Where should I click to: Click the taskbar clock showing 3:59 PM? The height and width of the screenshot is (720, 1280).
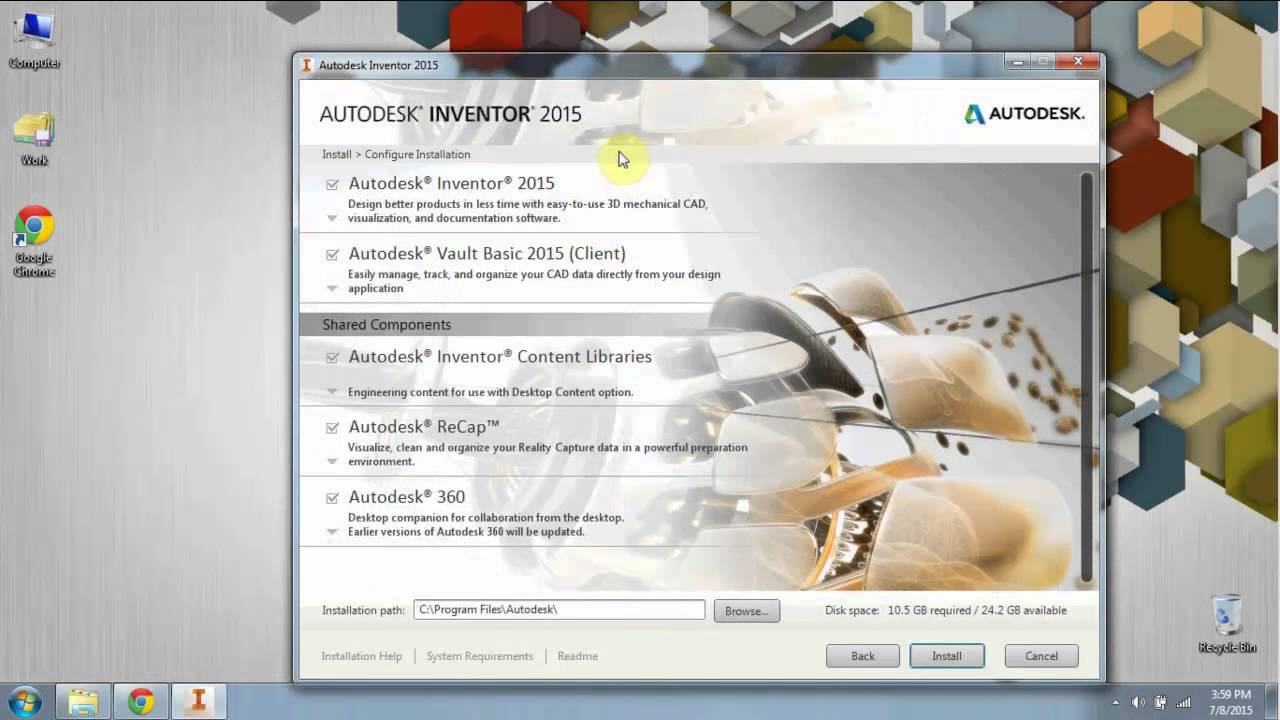(x=1230, y=701)
